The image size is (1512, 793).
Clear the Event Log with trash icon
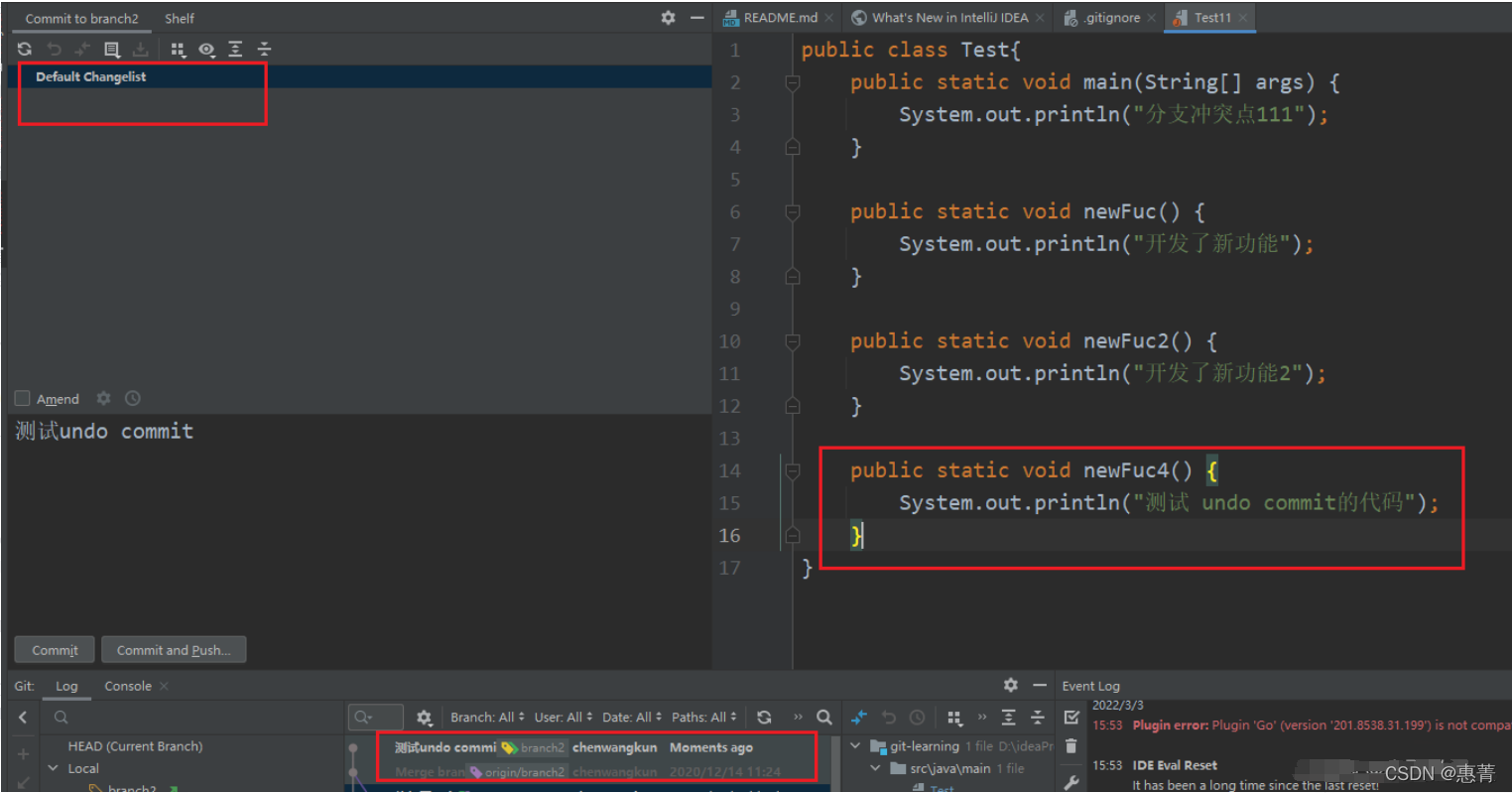pyautogui.click(x=1071, y=745)
